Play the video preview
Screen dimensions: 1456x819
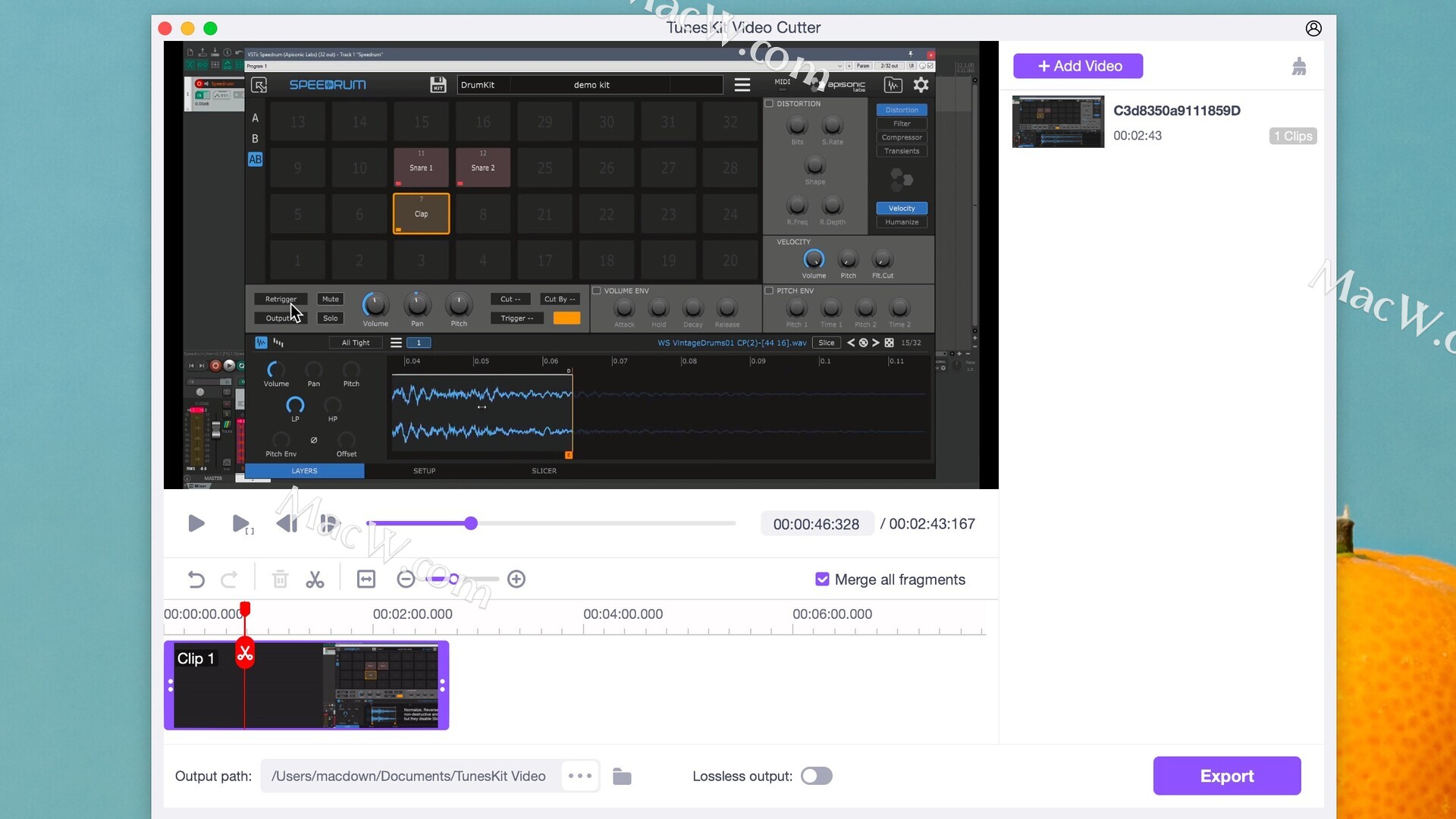pyautogui.click(x=196, y=523)
